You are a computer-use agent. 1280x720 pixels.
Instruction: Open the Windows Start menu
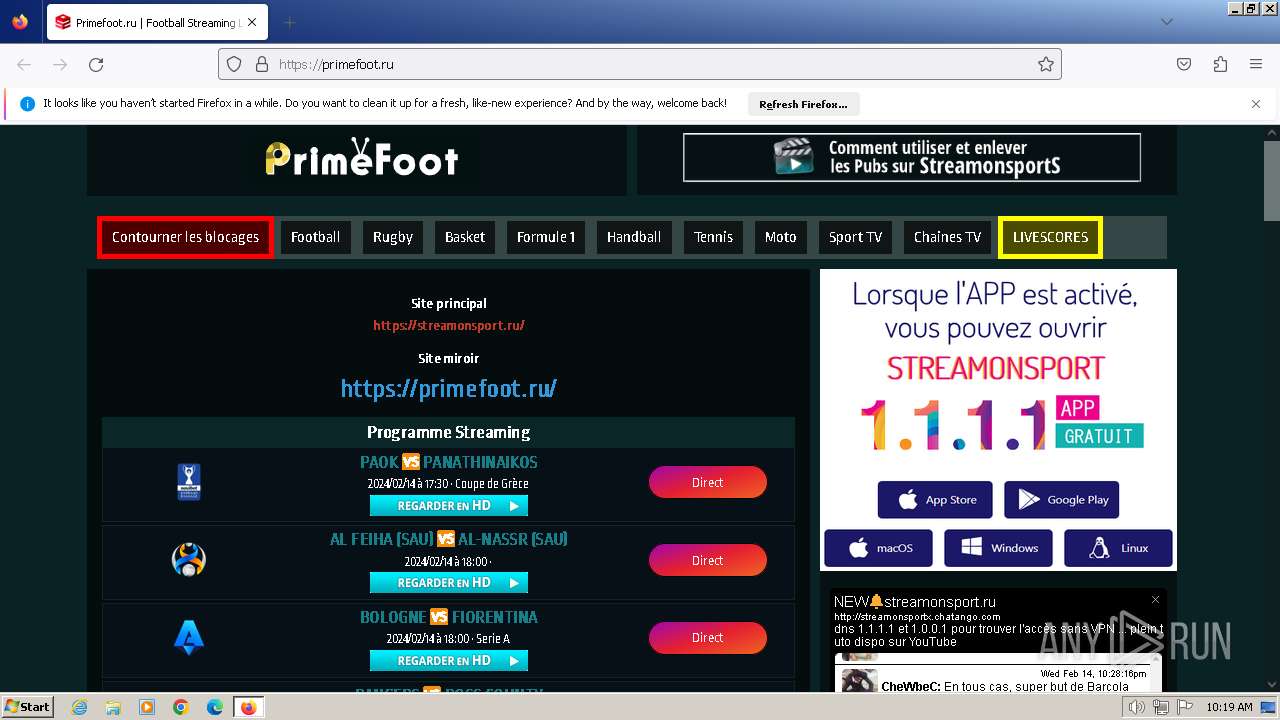27,706
